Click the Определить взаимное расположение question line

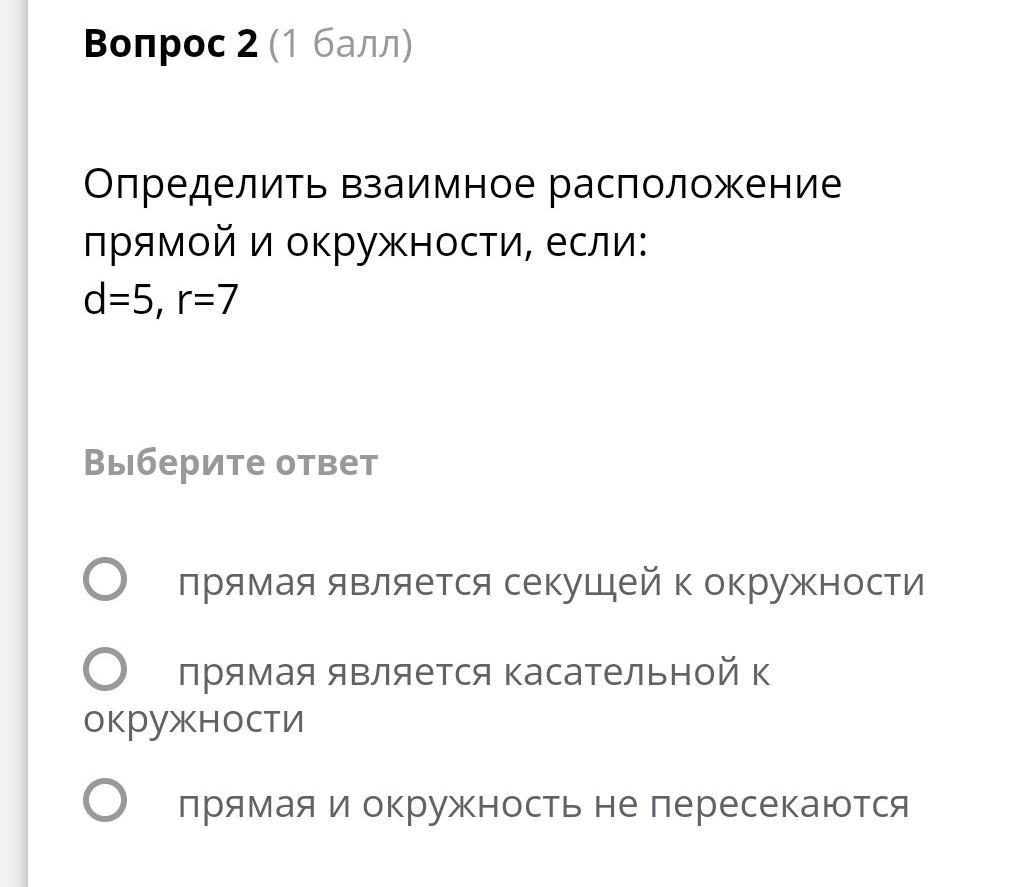coord(463,185)
